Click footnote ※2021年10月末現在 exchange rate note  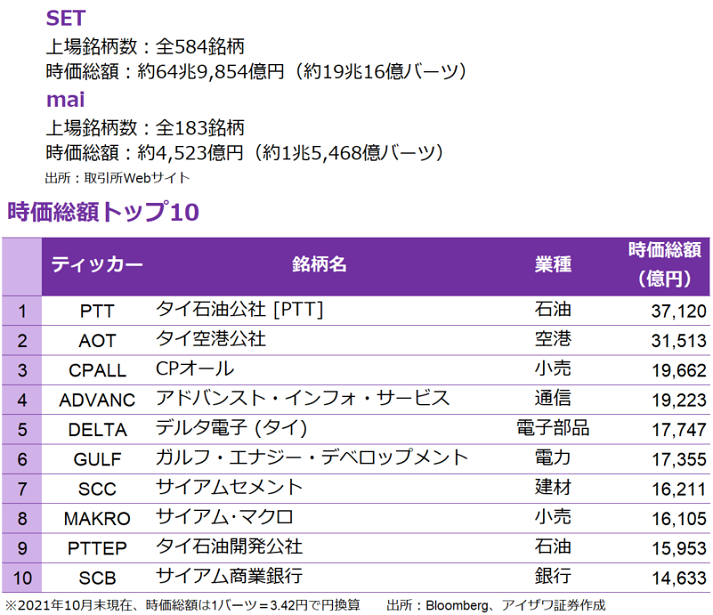click(x=183, y=605)
